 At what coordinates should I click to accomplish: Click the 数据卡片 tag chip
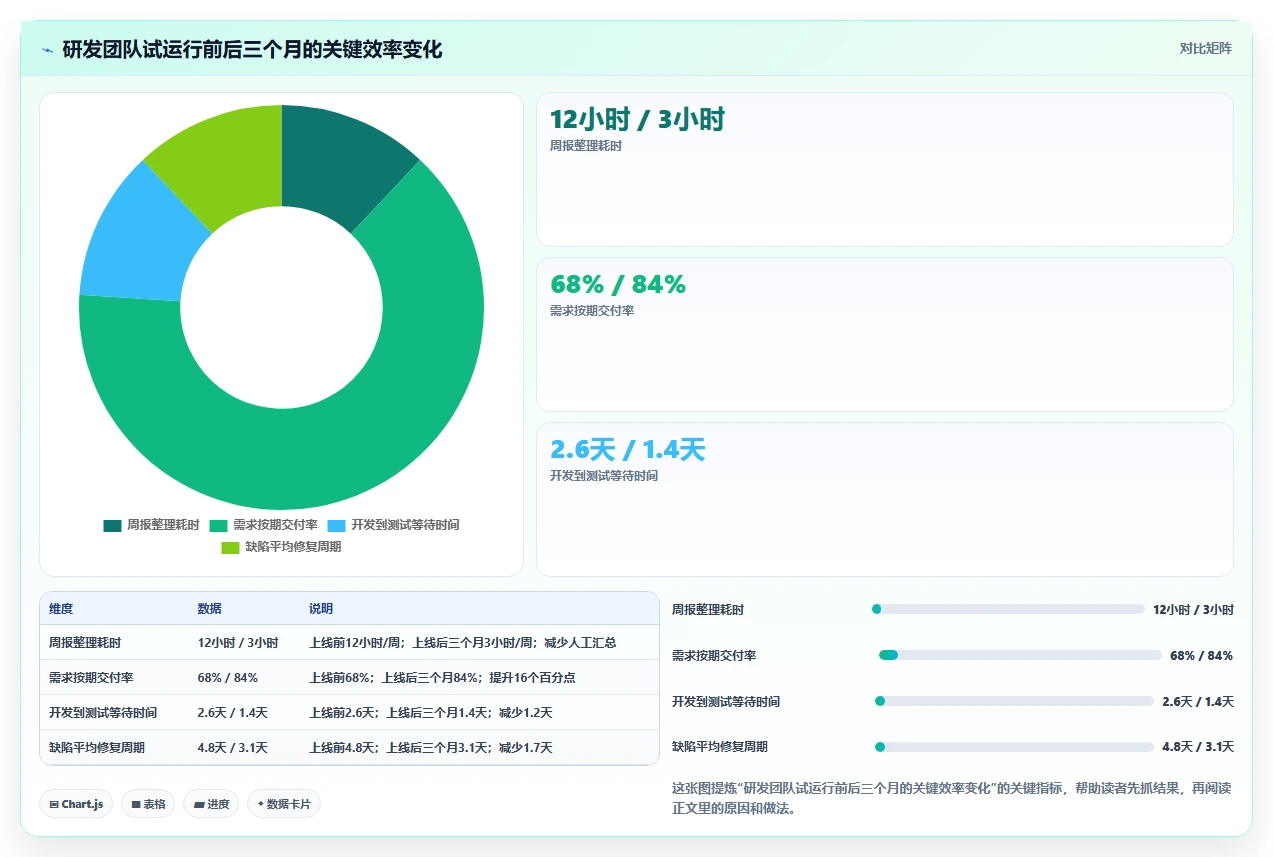click(284, 804)
